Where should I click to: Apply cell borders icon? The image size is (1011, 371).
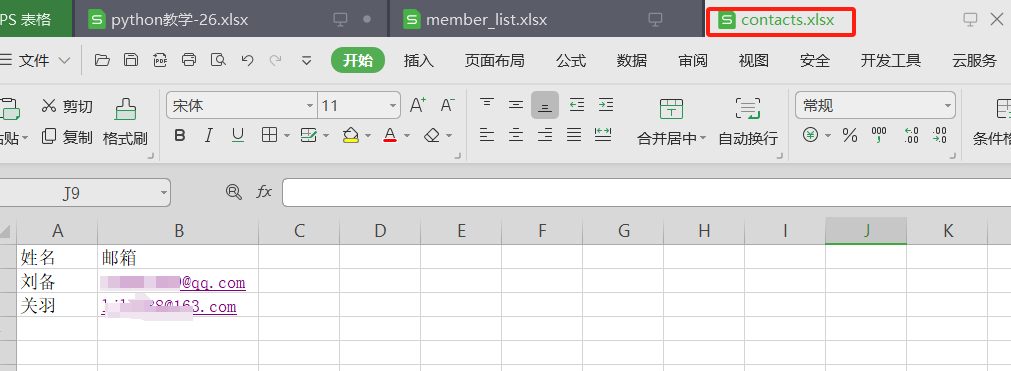pyautogui.click(x=270, y=135)
